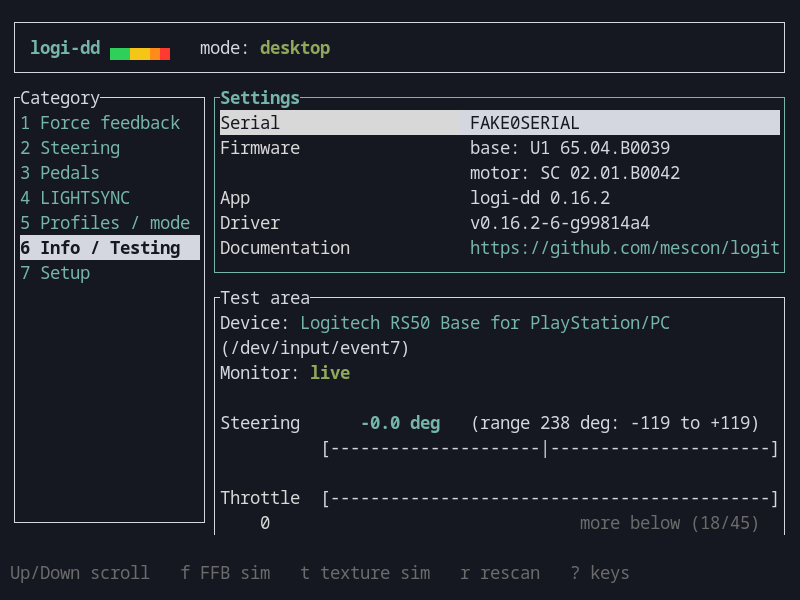Click the Serial row in Settings
800x600 pixels.
(500, 123)
